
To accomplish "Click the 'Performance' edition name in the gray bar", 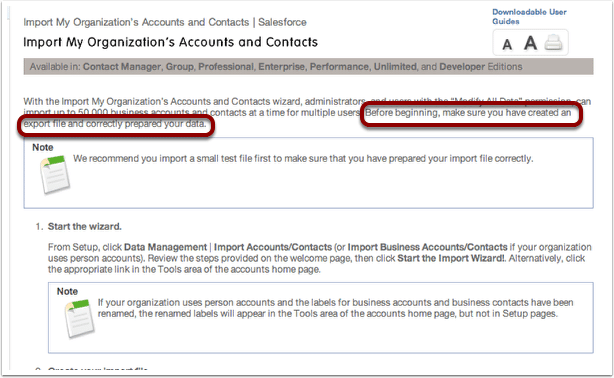I will pyautogui.click(x=339, y=67).
